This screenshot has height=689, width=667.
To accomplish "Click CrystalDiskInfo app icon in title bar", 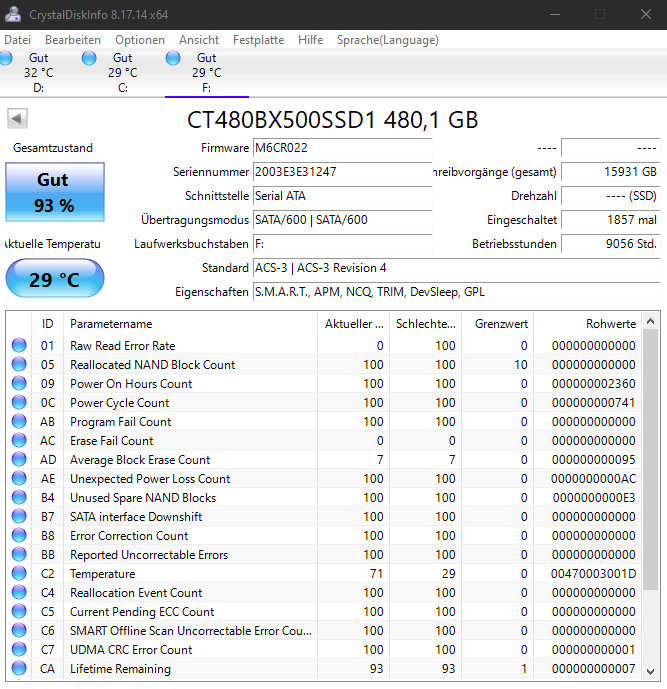I will [13, 15].
